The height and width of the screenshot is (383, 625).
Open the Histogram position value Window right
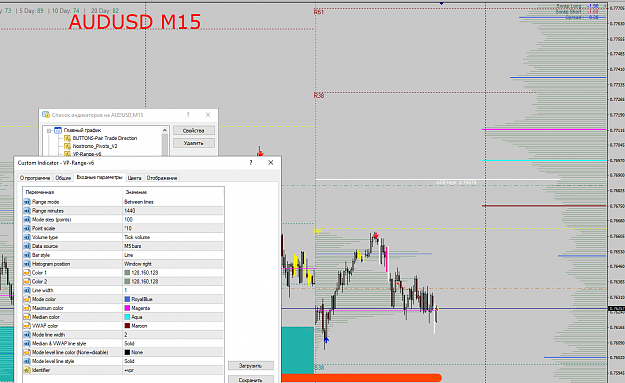[173, 264]
